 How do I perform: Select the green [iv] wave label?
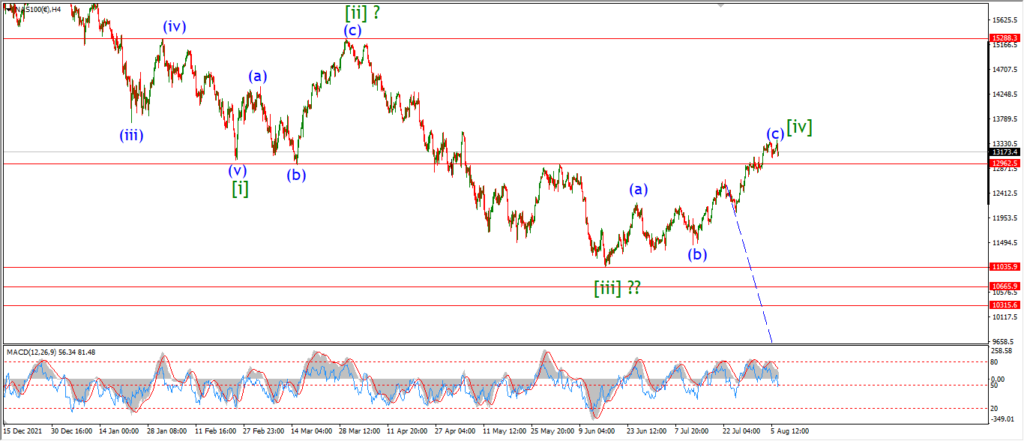tap(800, 127)
